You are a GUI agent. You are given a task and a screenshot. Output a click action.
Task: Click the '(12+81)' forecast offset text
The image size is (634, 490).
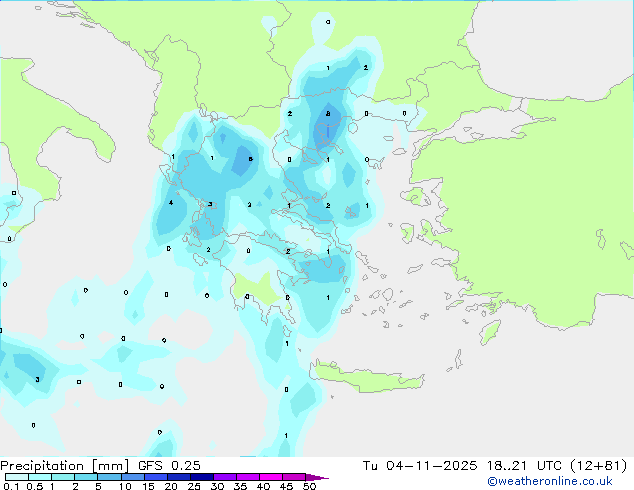click(x=599, y=466)
